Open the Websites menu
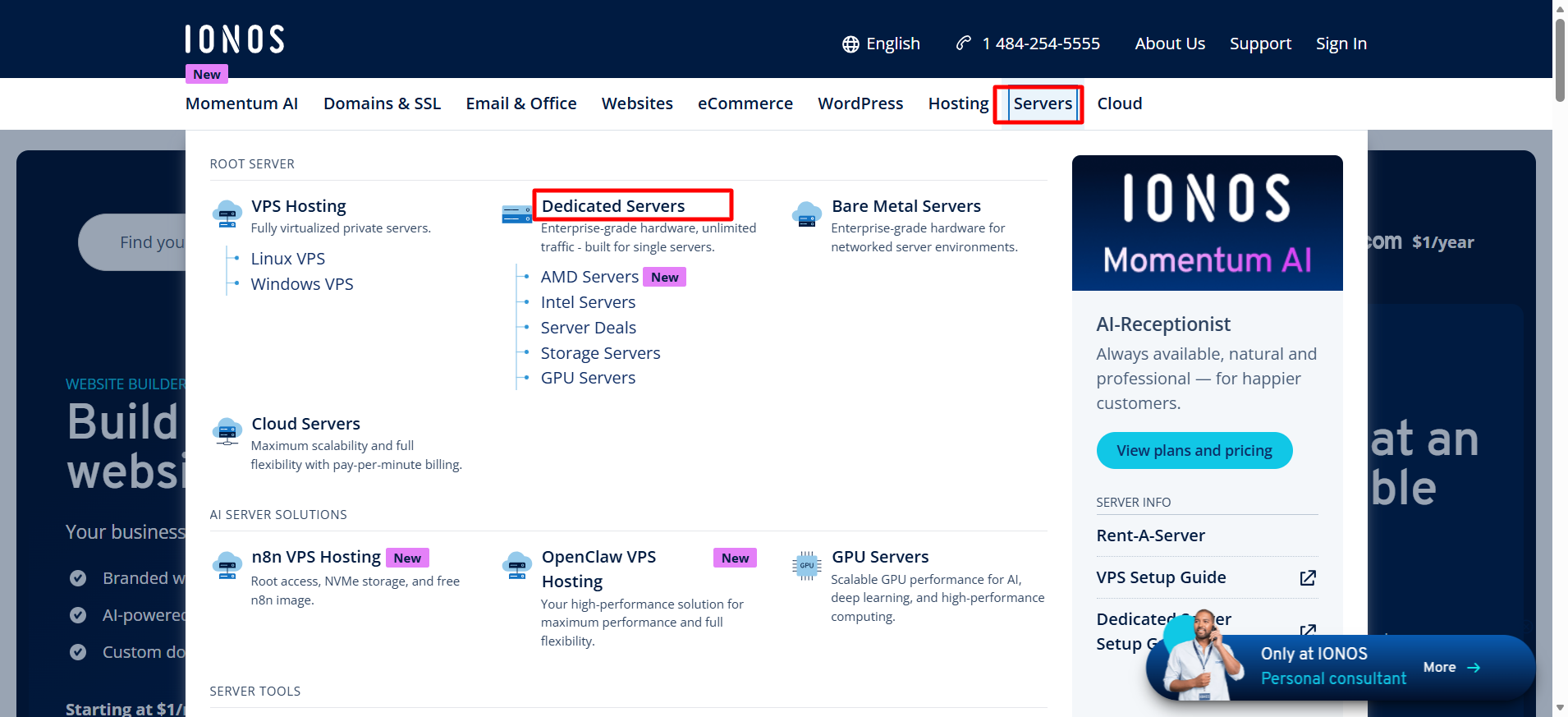Image resolution: width=1568 pixels, height=717 pixels. coord(637,103)
